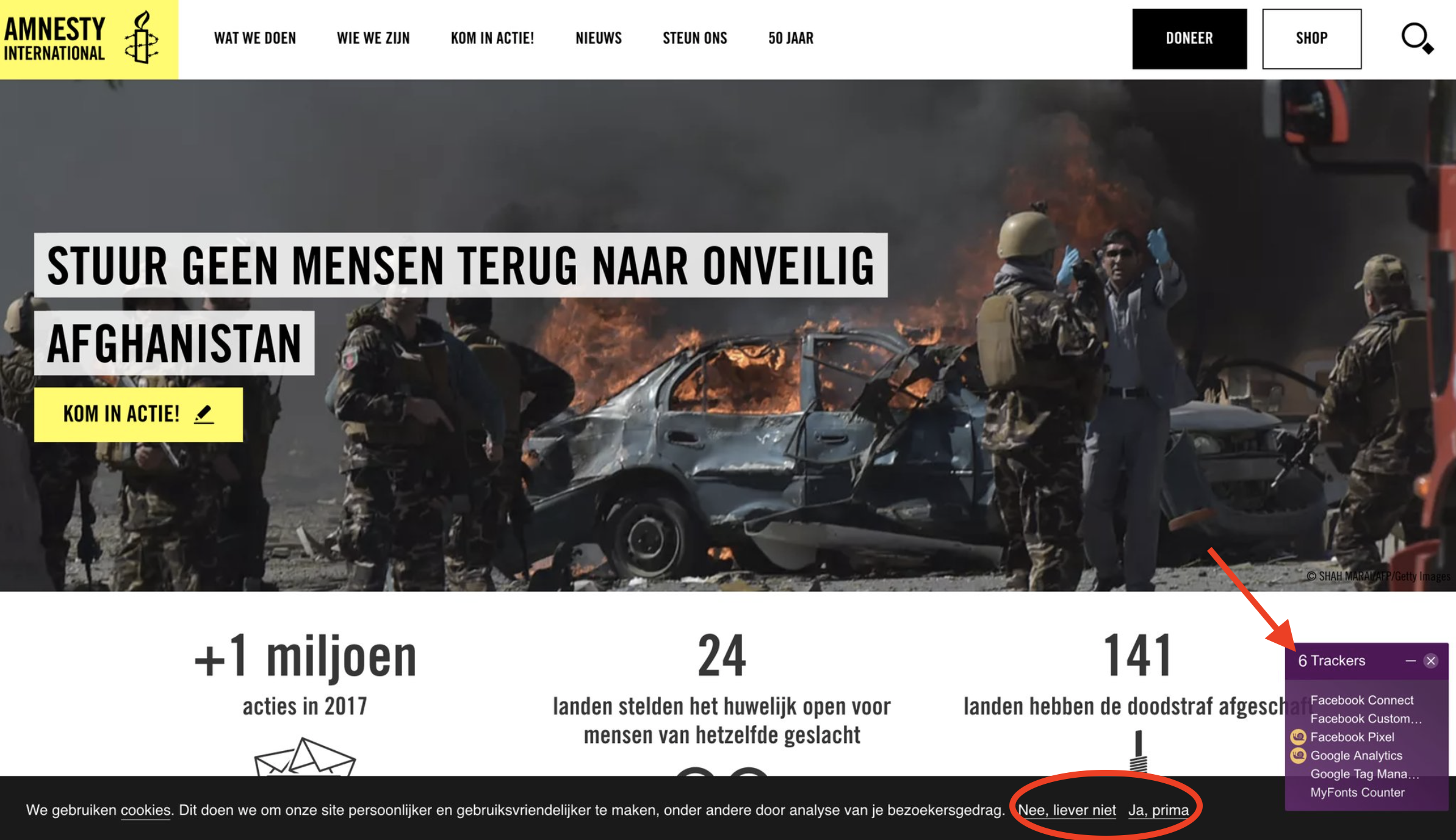
Task: Select STEUN ONS in the navigation
Action: click(x=694, y=38)
